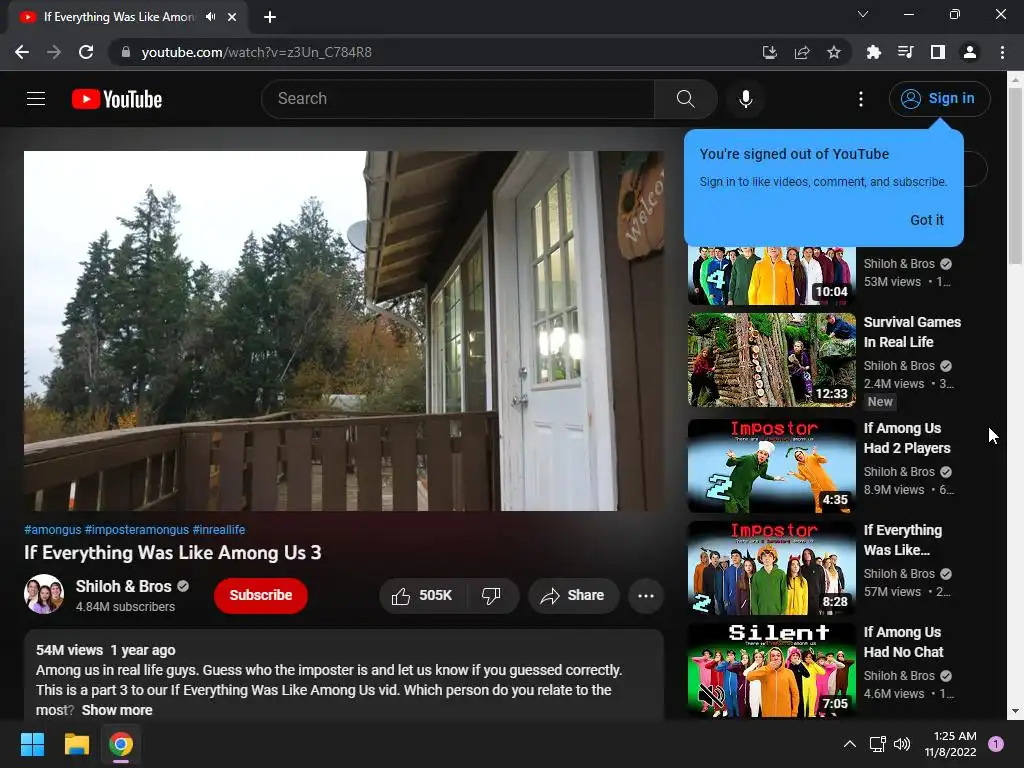Image resolution: width=1024 pixels, height=768 pixels.
Task: Dismiss popup with Got it
Action: pyautogui.click(x=927, y=220)
